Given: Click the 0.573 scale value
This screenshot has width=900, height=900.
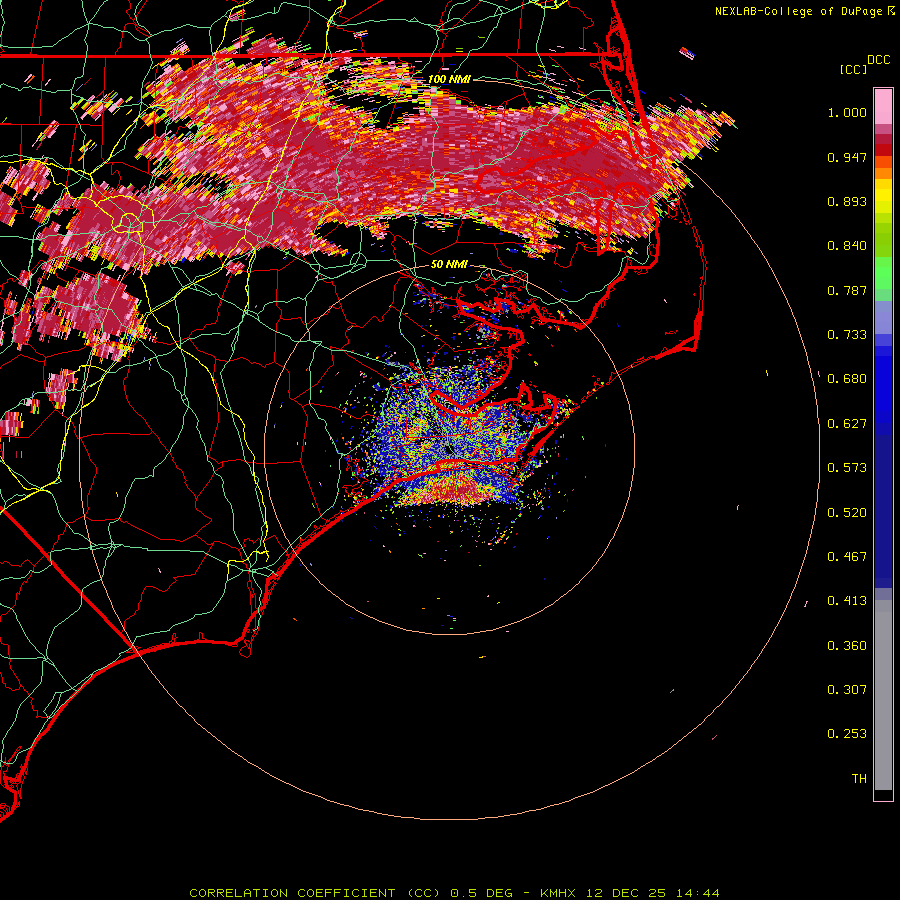Looking at the screenshot, I should 847,468.
